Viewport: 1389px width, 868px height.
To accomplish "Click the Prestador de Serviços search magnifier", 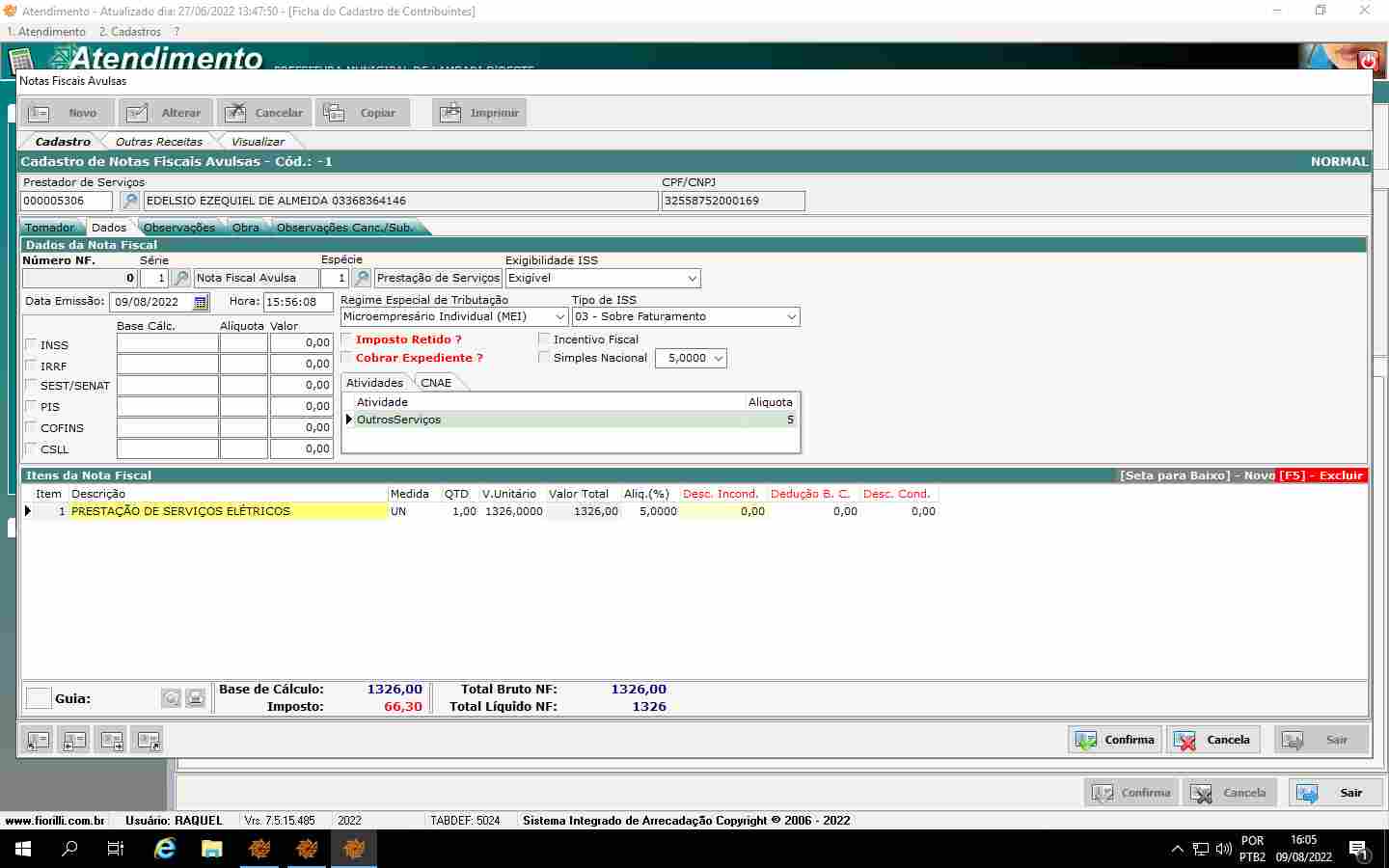I will pos(129,202).
